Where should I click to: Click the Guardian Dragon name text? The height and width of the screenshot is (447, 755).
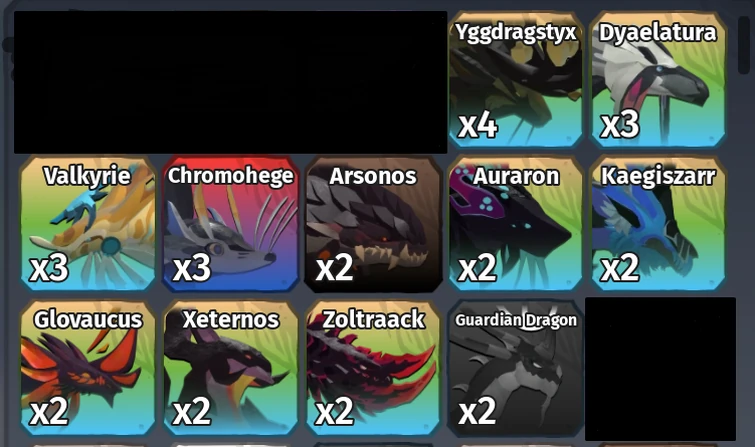click(x=516, y=320)
